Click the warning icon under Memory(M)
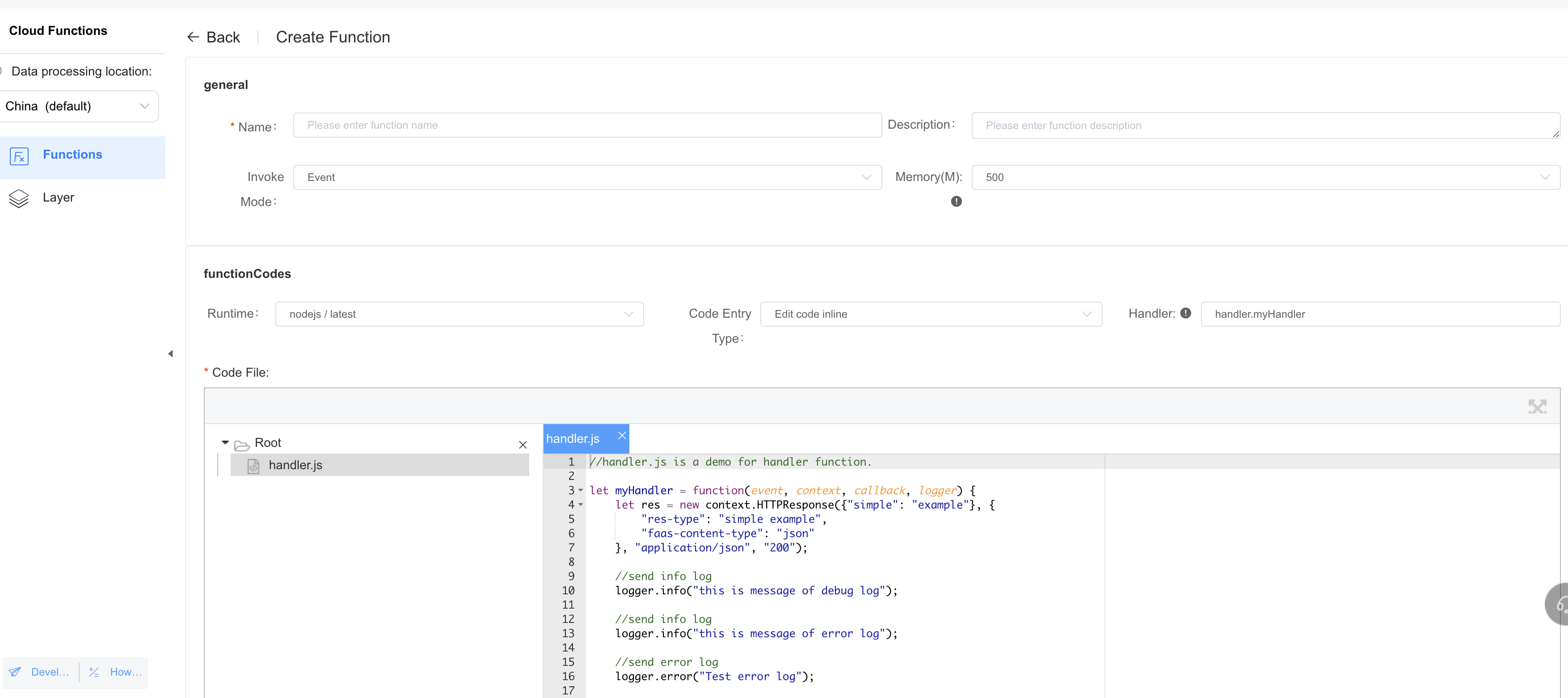Screen dimensions: 1568x698 956,202
